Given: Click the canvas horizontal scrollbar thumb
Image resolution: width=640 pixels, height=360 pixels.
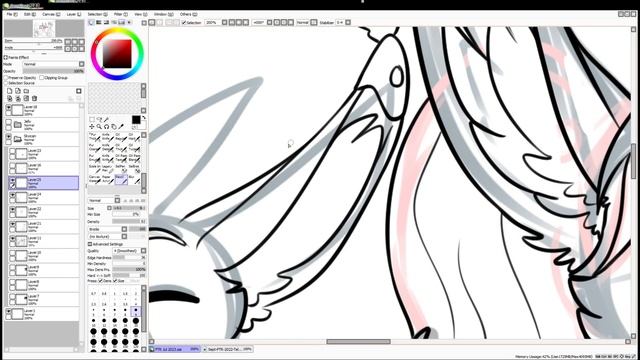Looking at the screenshot, I should [x=358, y=342].
